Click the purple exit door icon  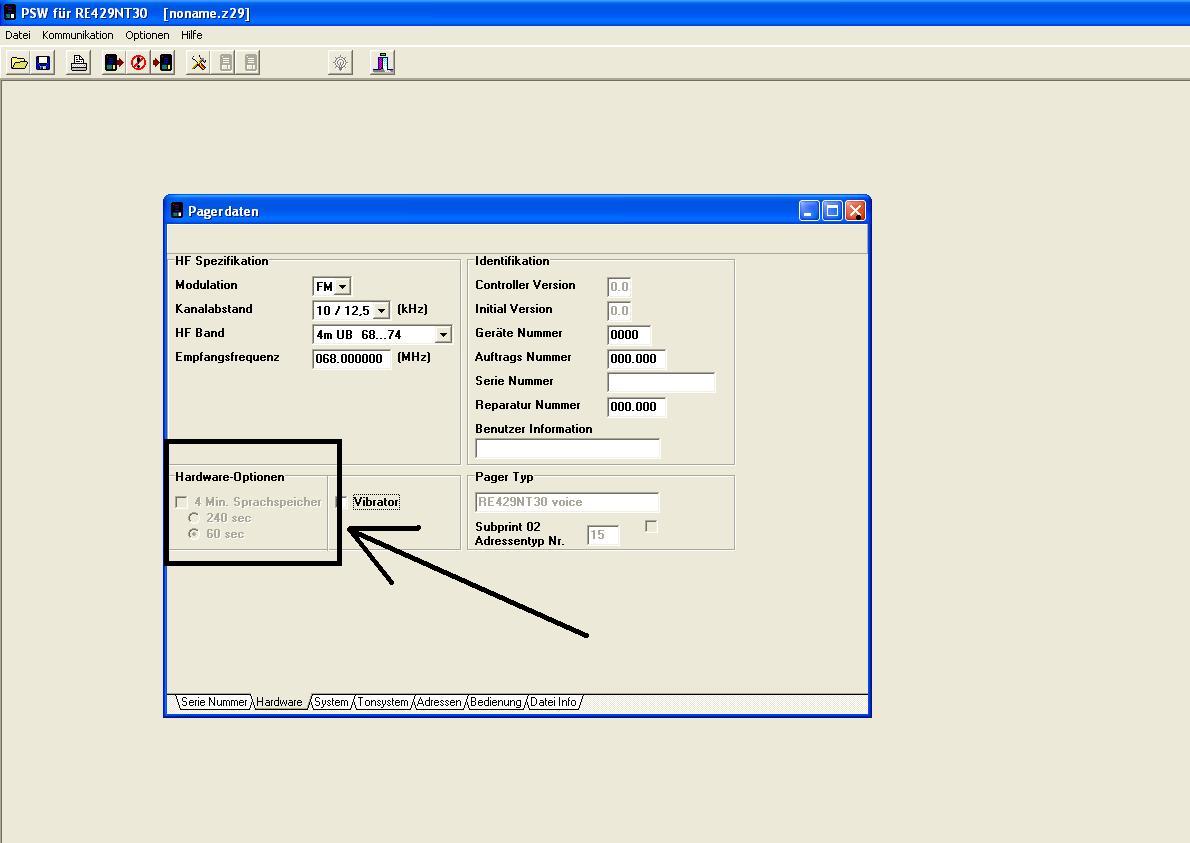382,63
